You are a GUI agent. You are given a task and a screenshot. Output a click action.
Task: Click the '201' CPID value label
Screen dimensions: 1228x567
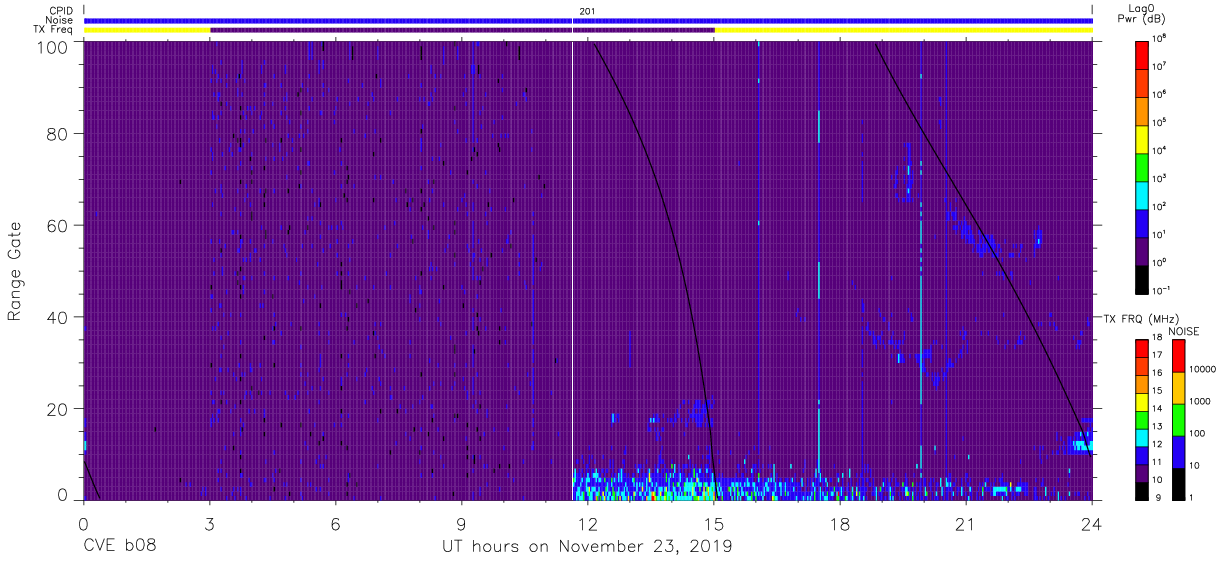(x=586, y=11)
